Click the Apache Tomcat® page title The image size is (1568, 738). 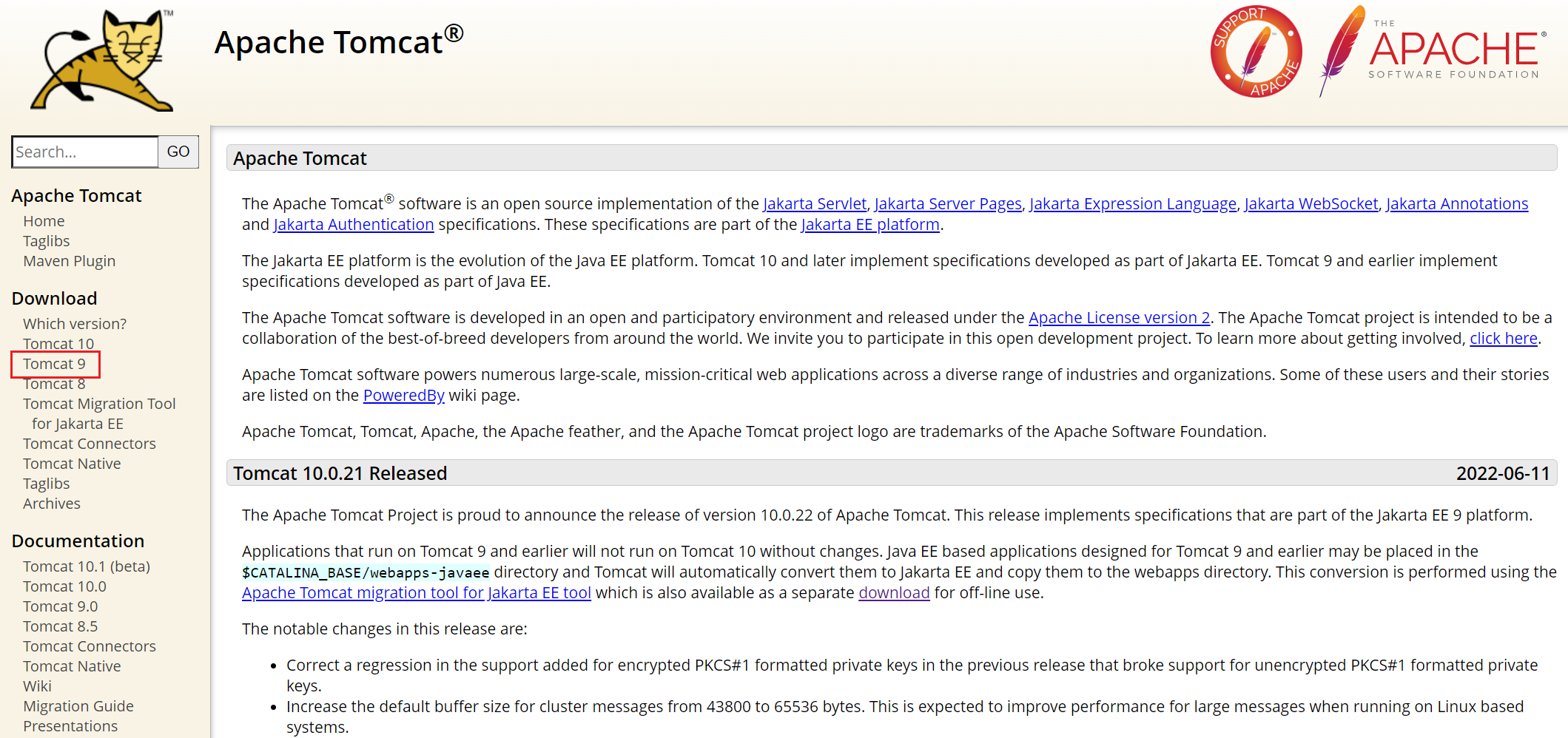click(339, 41)
